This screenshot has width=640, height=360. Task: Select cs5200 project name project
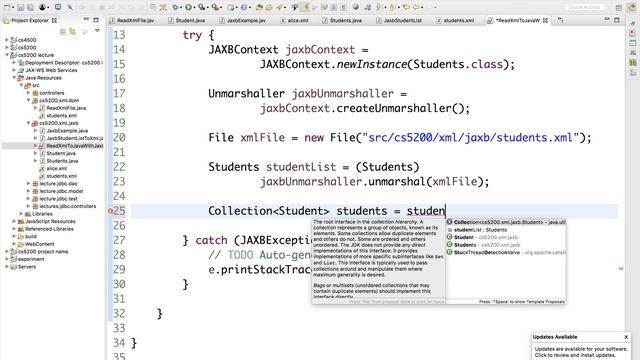pos(43,251)
